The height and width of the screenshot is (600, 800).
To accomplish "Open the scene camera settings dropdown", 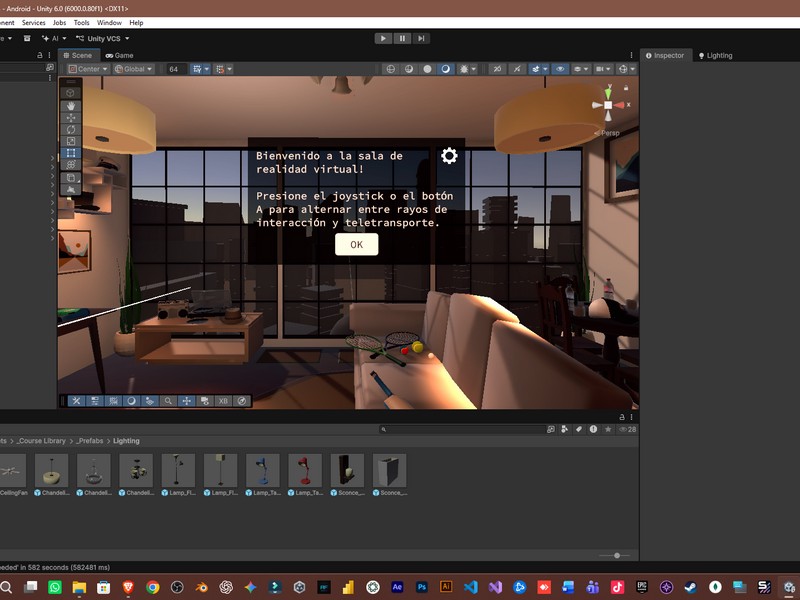I will (603, 69).
